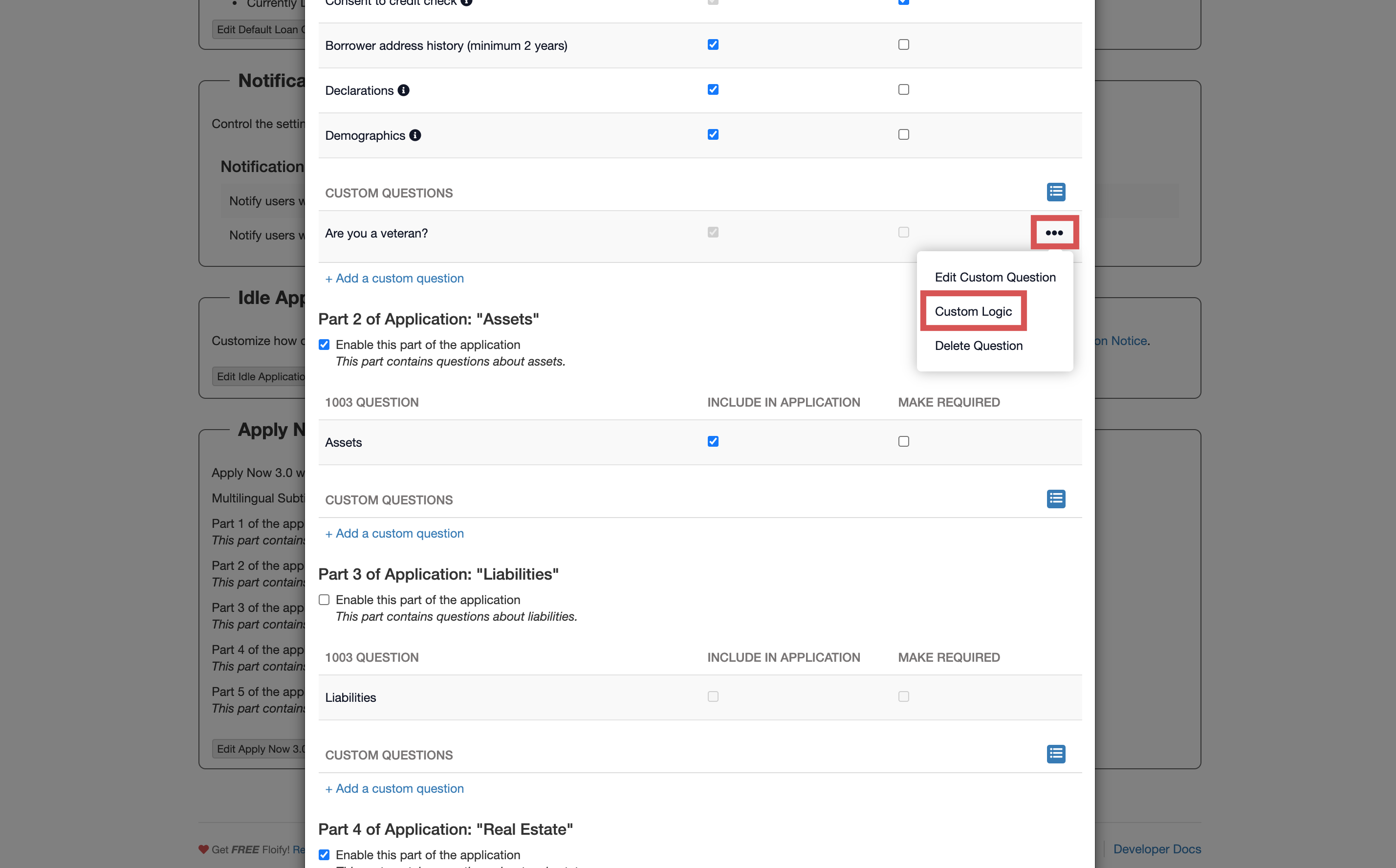Enable Part 3 Liabilities of the application
This screenshot has height=868, width=1396.
pos(325,600)
